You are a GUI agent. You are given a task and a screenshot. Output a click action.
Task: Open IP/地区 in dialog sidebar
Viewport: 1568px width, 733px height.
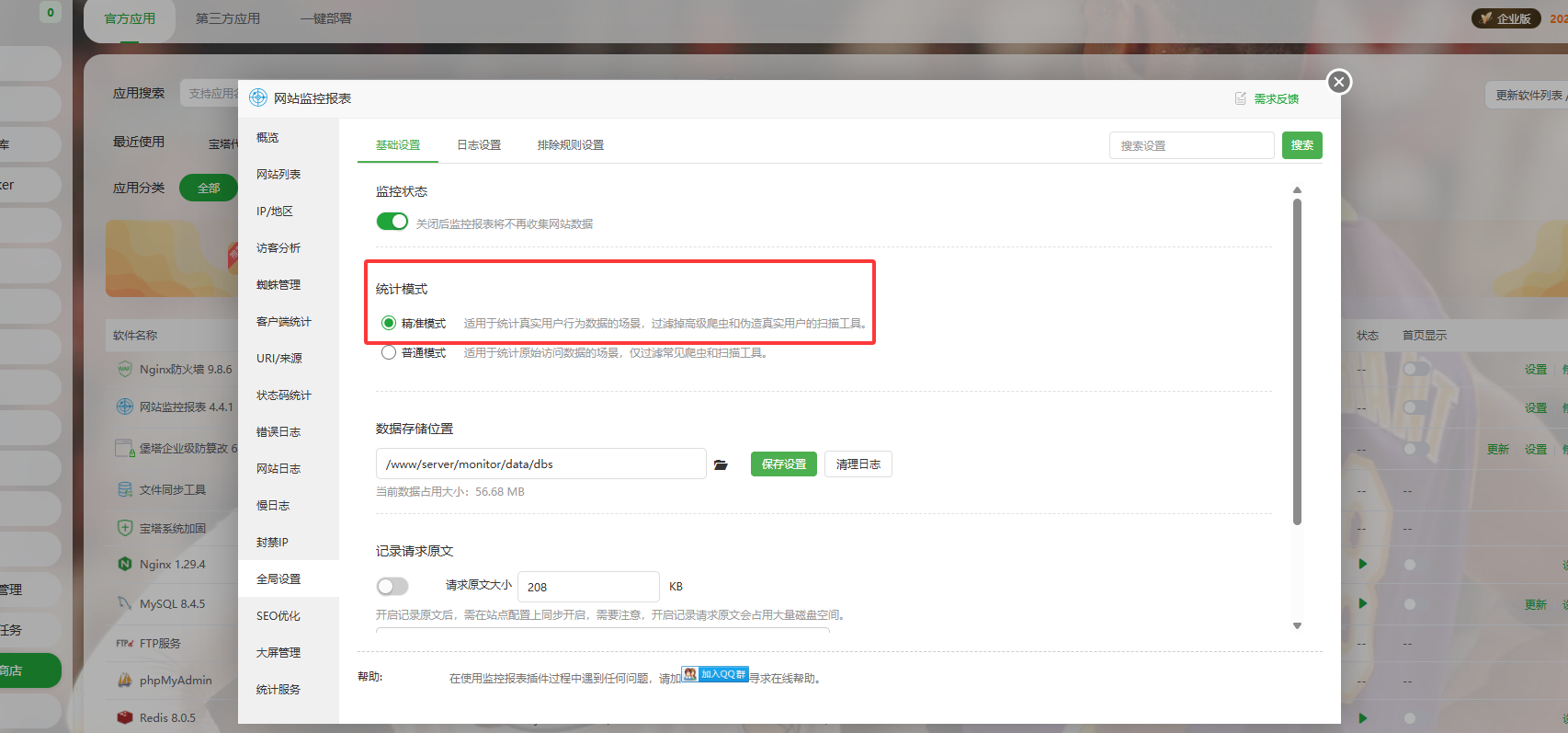point(289,211)
